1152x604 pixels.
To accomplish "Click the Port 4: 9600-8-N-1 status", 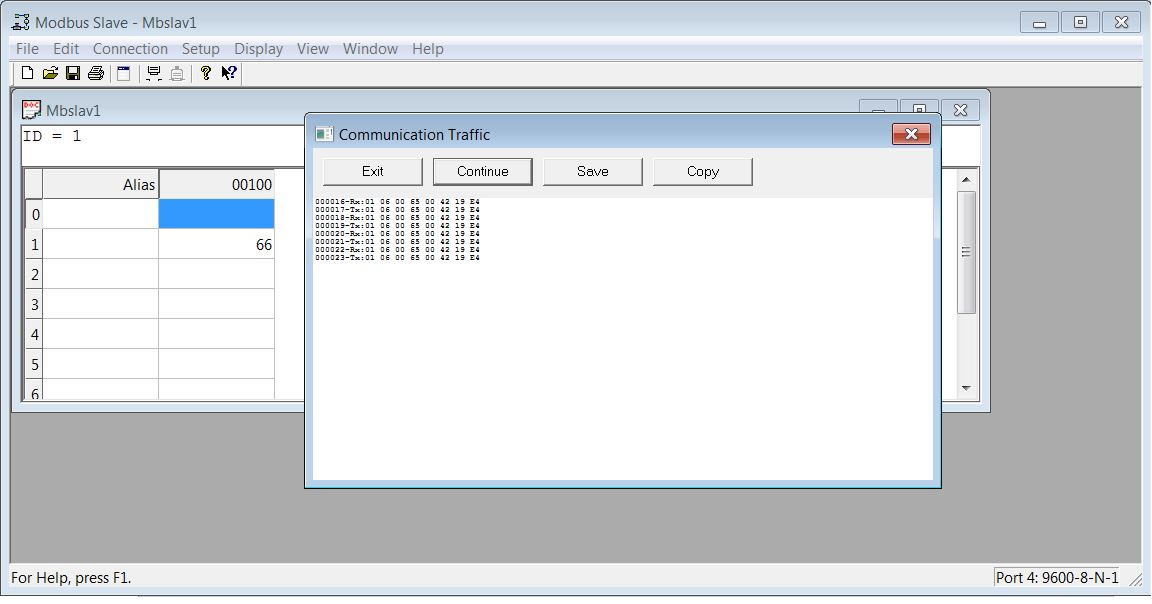I will click(1057, 578).
